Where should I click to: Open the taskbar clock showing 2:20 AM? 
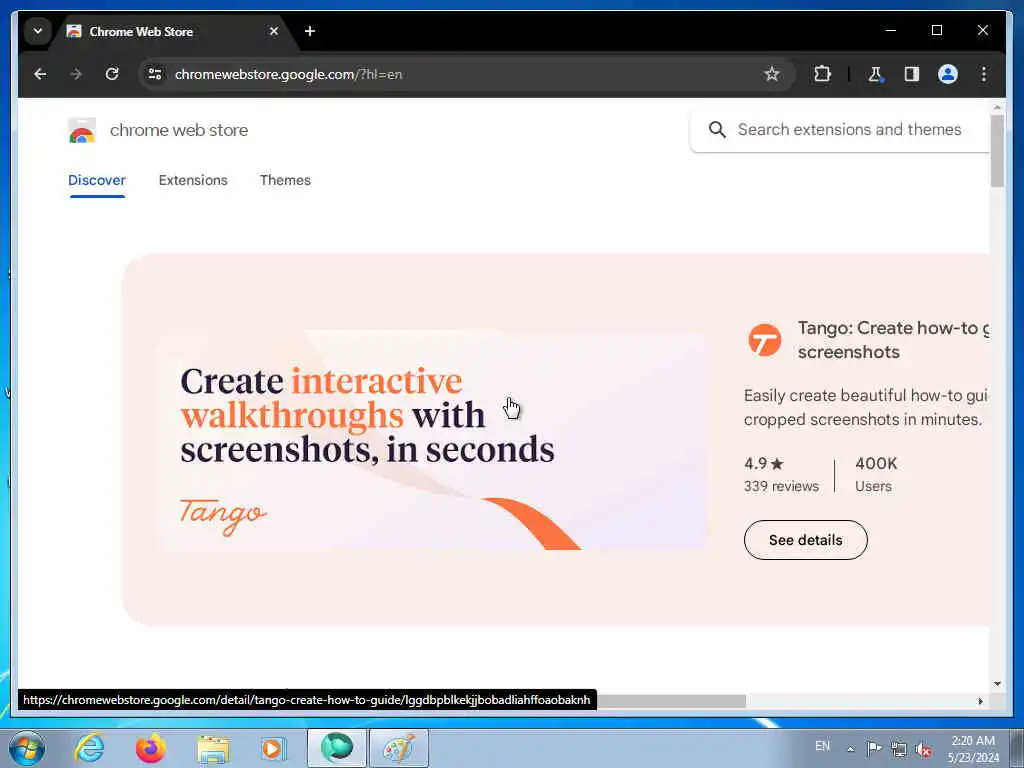[x=973, y=749]
